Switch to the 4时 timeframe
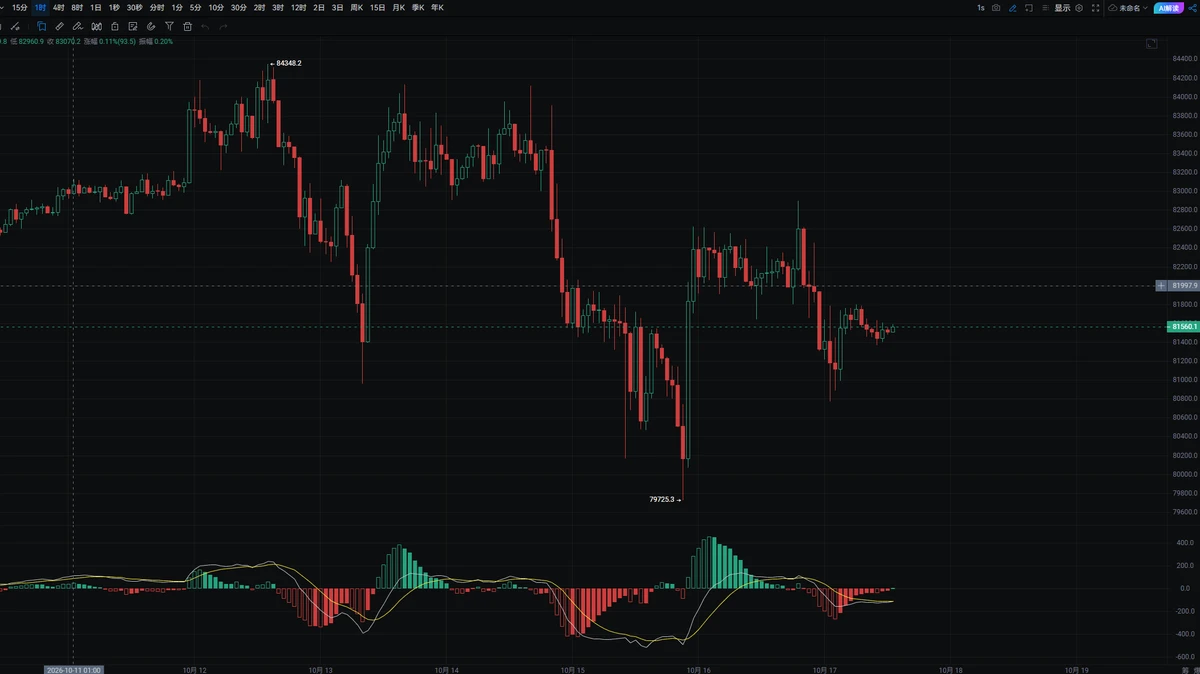Viewport: 1200px width, 674px height. (59, 8)
